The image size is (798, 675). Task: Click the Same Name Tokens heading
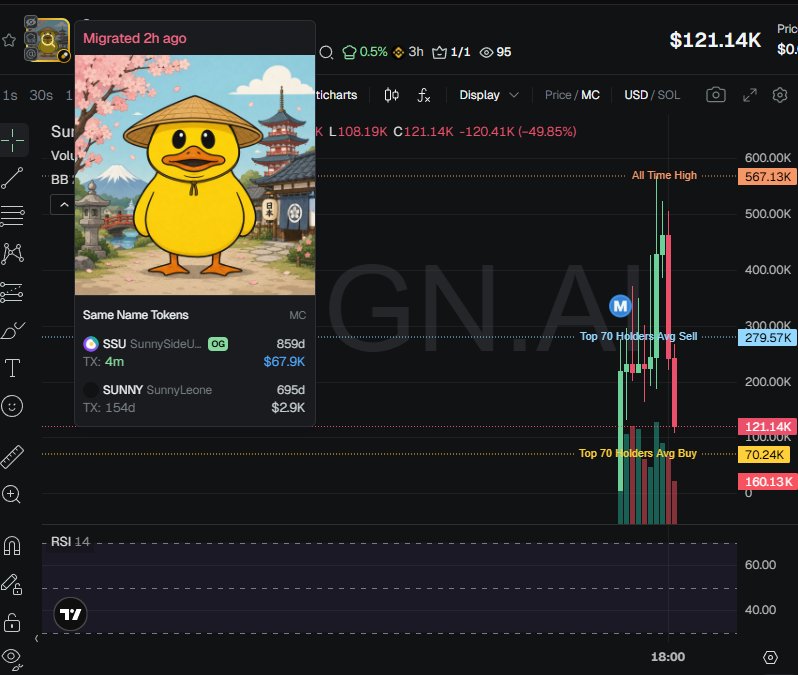click(x=136, y=315)
